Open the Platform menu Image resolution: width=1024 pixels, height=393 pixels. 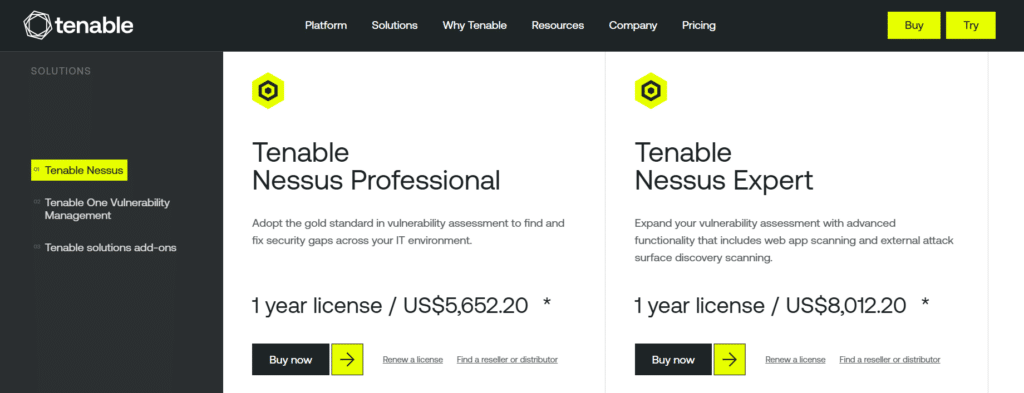326,25
